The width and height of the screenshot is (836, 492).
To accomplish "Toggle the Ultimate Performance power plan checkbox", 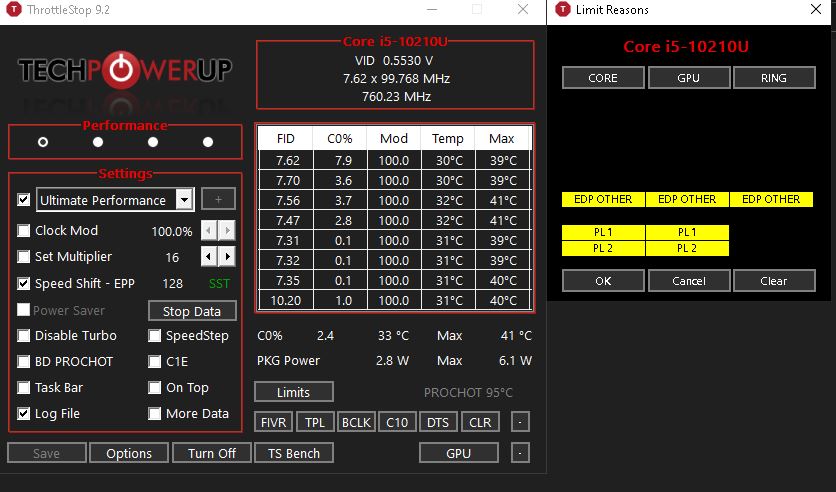I will (23, 199).
